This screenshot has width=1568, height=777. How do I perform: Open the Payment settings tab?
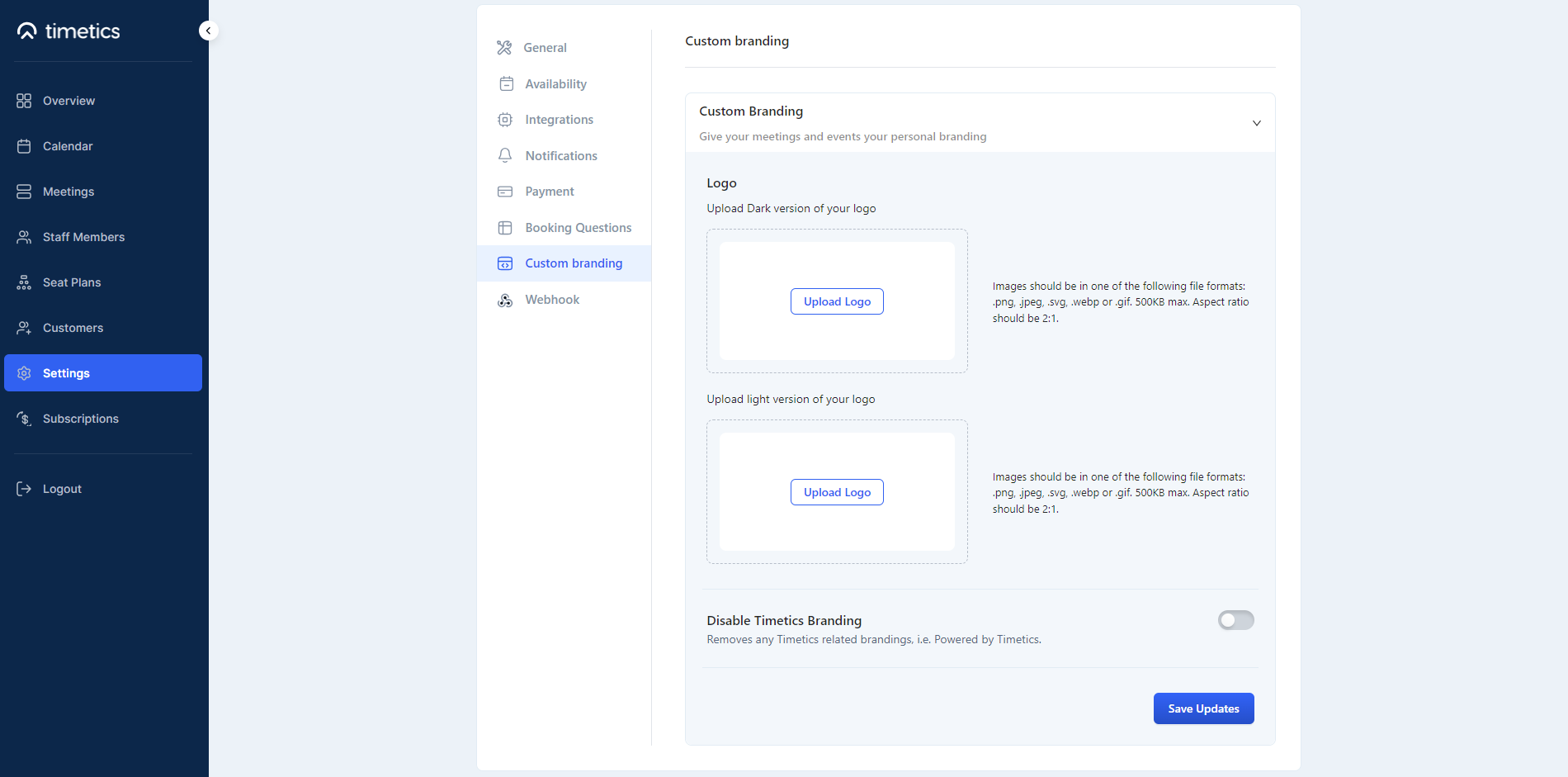click(549, 192)
